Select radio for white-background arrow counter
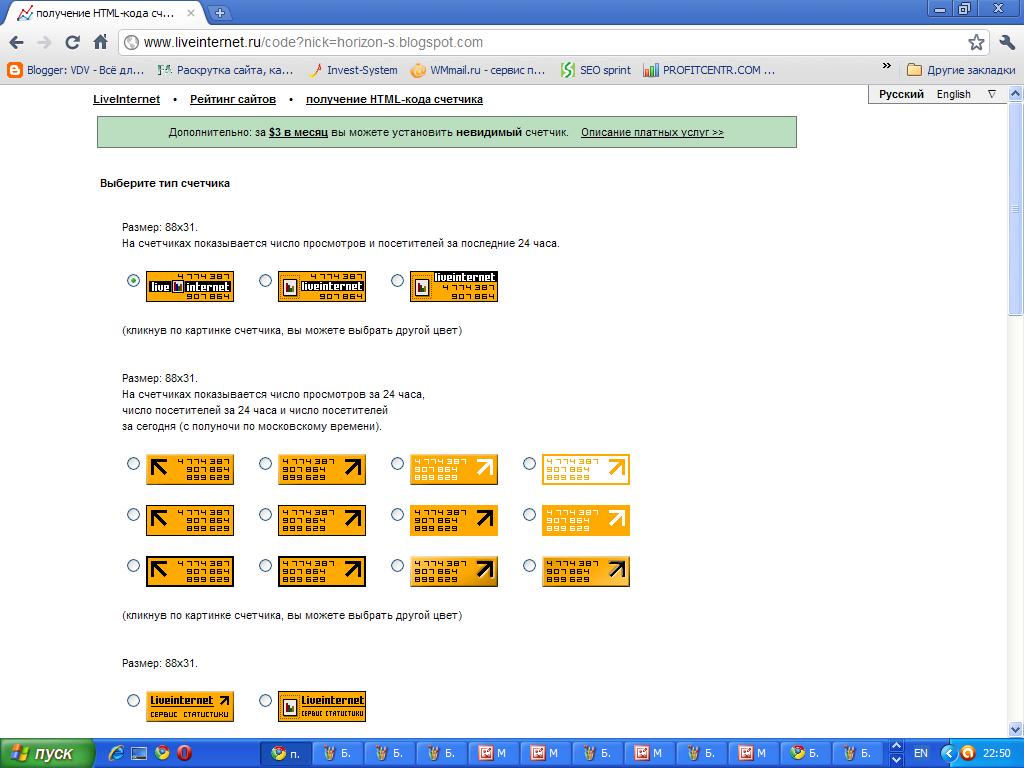The width and height of the screenshot is (1024, 768). click(529, 464)
